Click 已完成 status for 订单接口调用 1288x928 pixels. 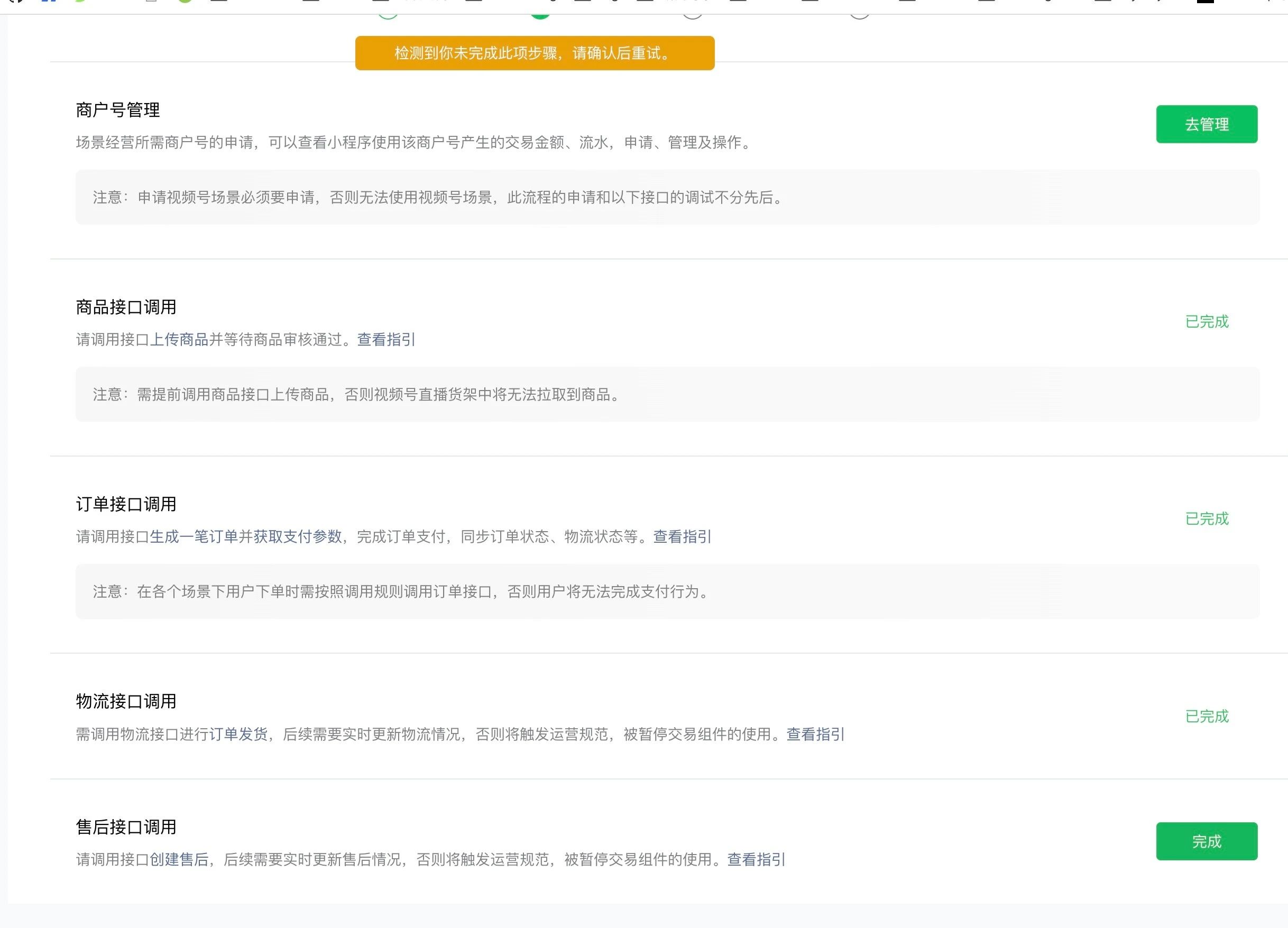point(1207,519)
